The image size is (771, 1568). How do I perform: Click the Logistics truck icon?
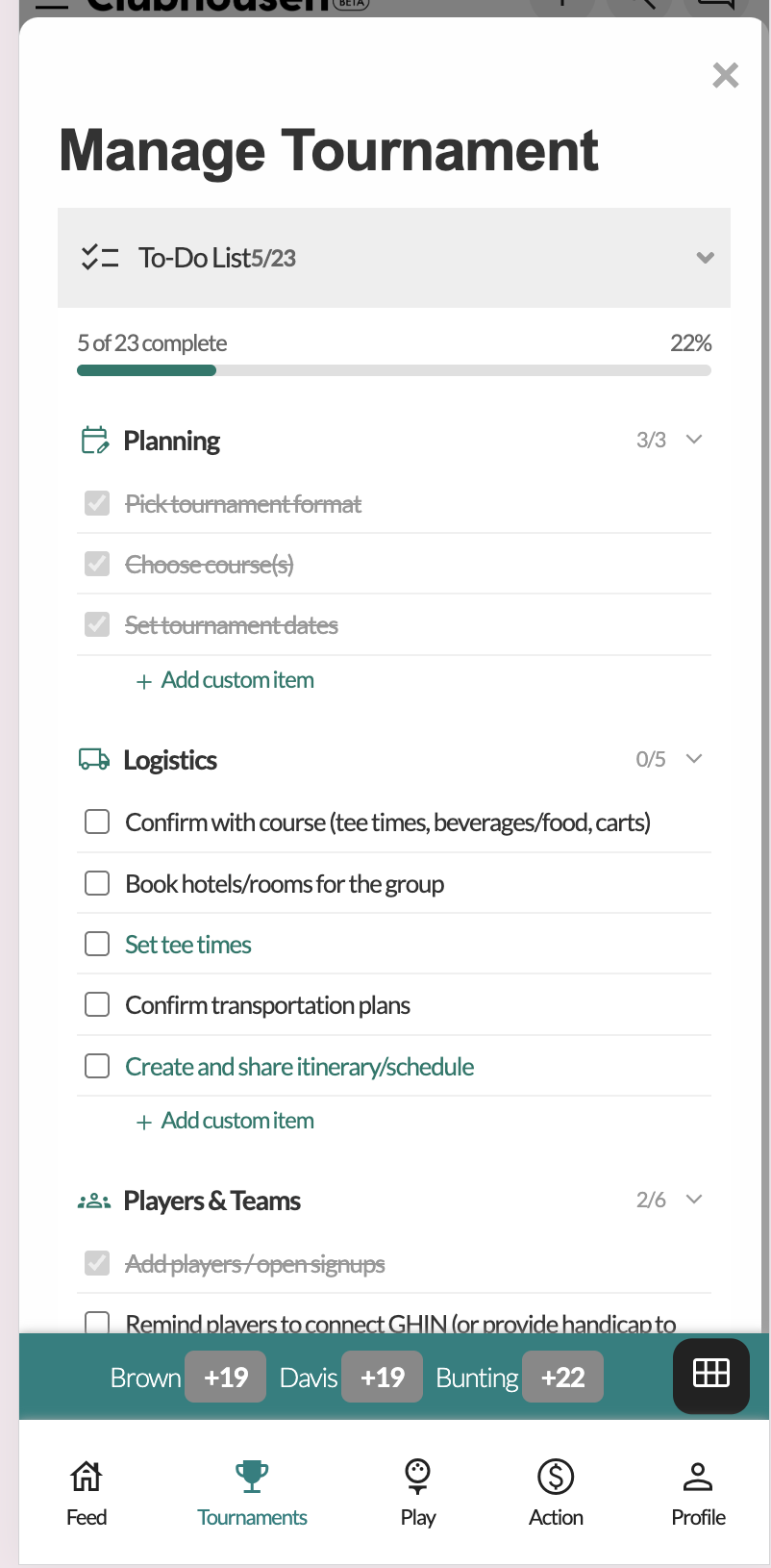point(93,759)
